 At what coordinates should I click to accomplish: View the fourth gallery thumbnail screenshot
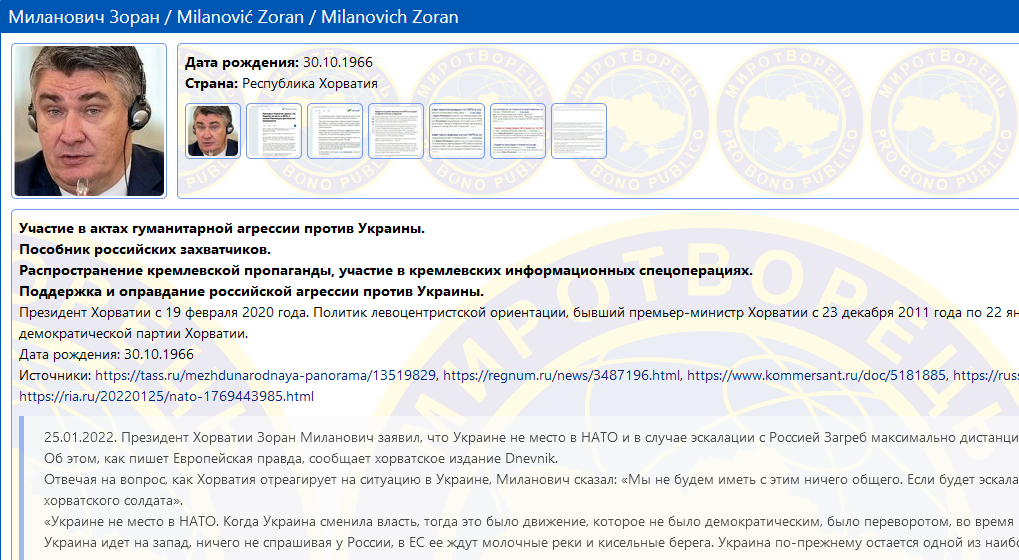[396, 131]
